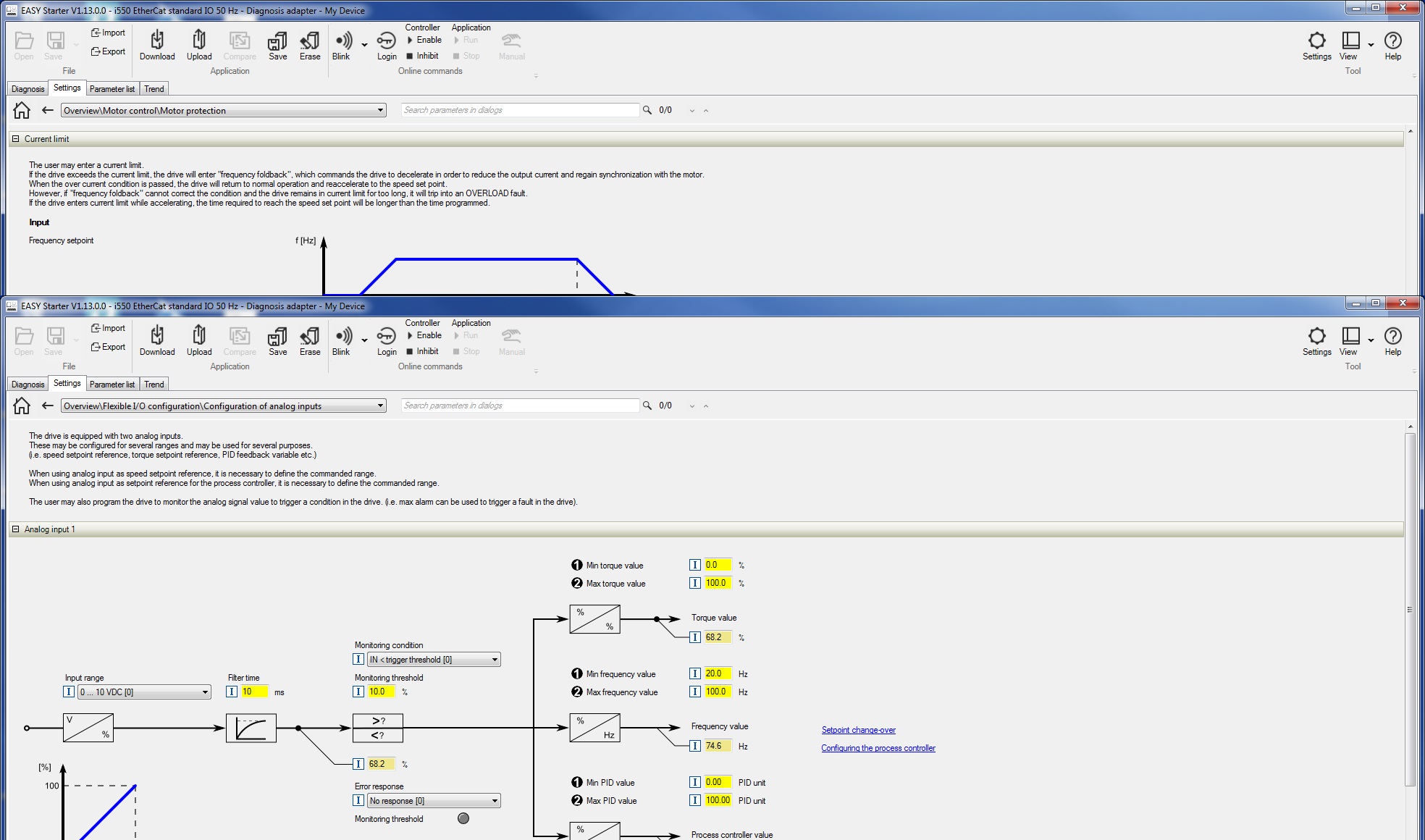The height and width of the screenshot is (840, 1425).
Task: Click the lower window's vertical scrollbar
Action: point(1410,608)
